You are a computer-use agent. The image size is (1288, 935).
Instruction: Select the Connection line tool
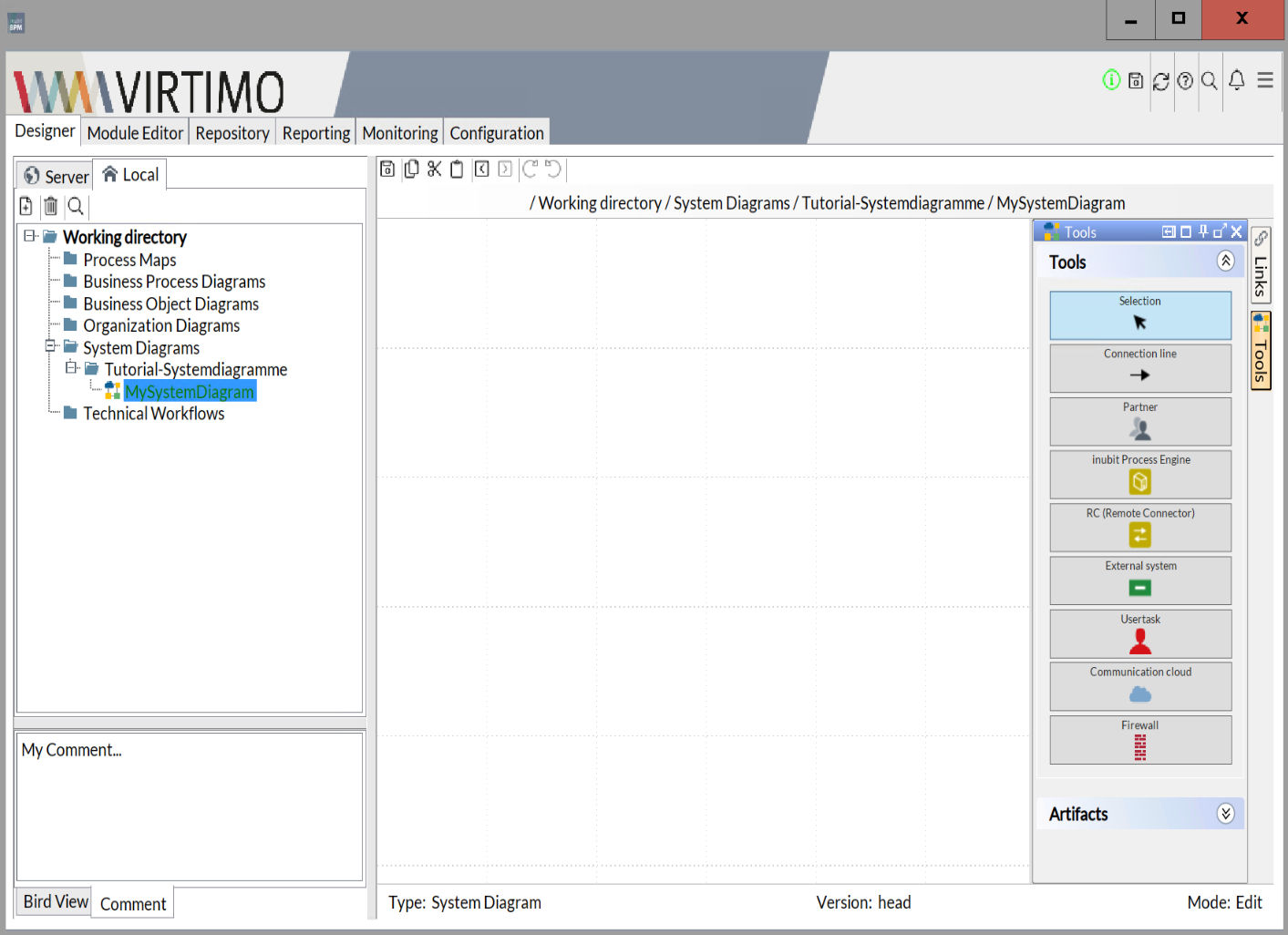pyautogui.click(x=1139, y=367)
